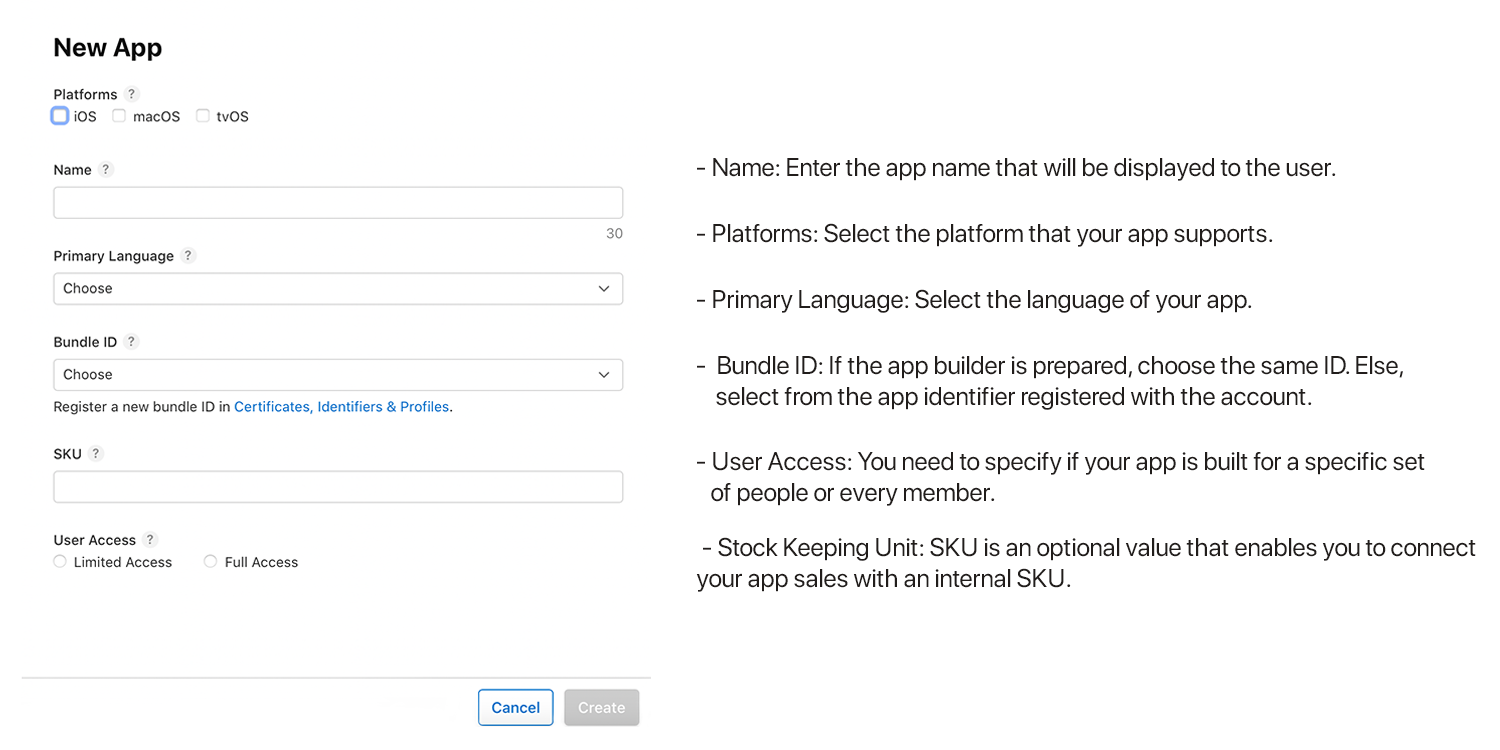Check the macOS platform checkbox
Screen dimensions: 1500x750
[x=119, y=116]
